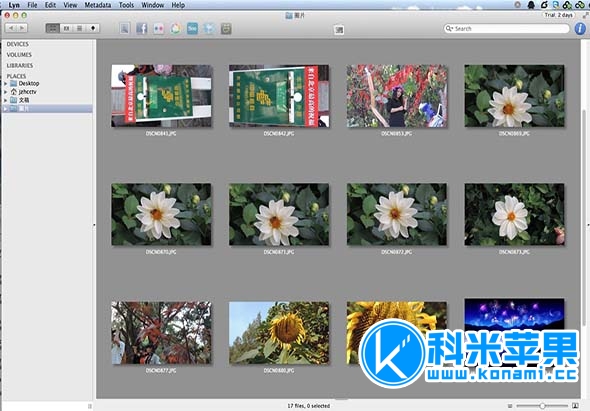590x411 pixels.
Task: Click the Trial 2 days badge
Action: click(558, 15)
